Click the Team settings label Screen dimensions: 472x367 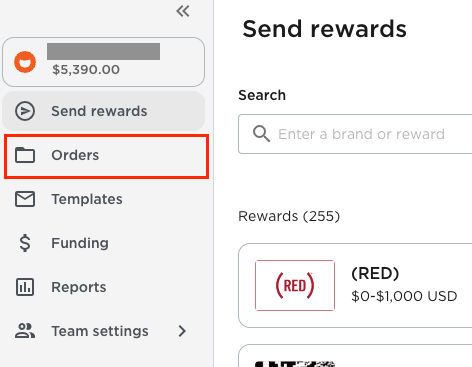tap(100, 331)
